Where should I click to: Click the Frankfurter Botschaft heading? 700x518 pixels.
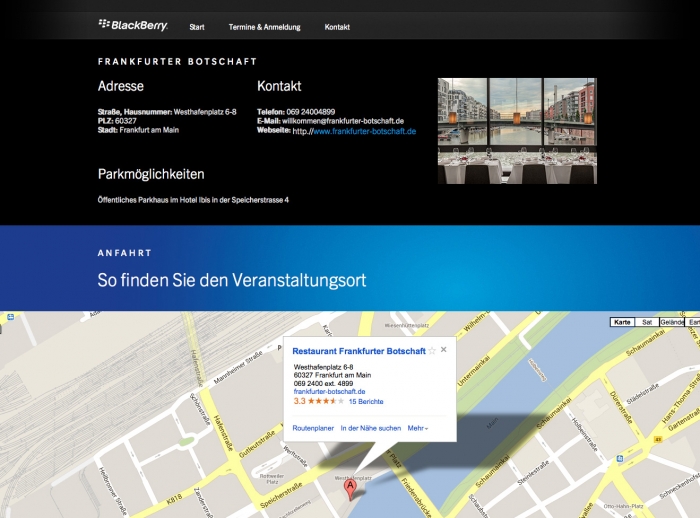pyautogui.click(x=177, y=62)
